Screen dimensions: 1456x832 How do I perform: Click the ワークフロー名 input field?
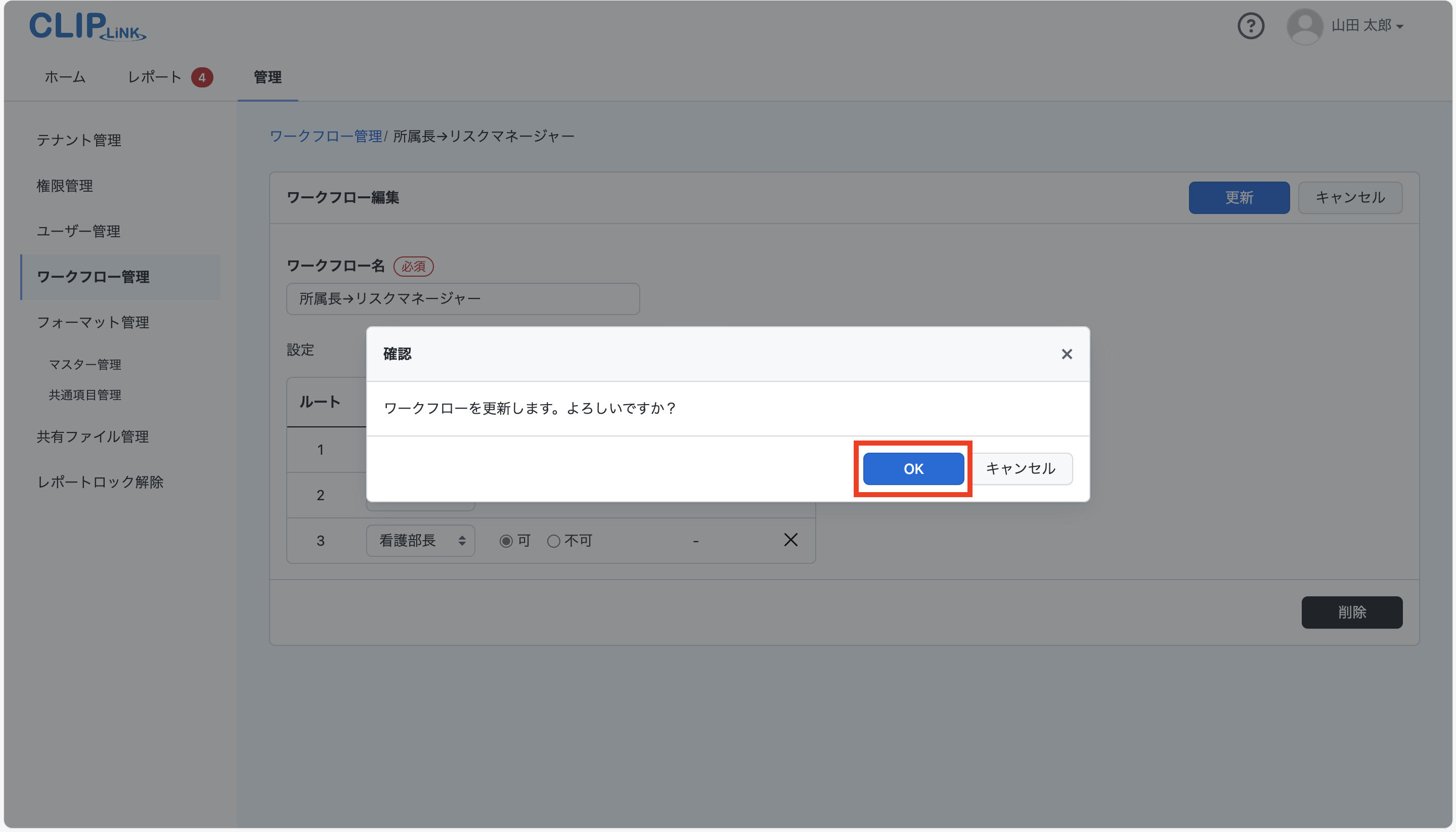(x=462, y=298)
